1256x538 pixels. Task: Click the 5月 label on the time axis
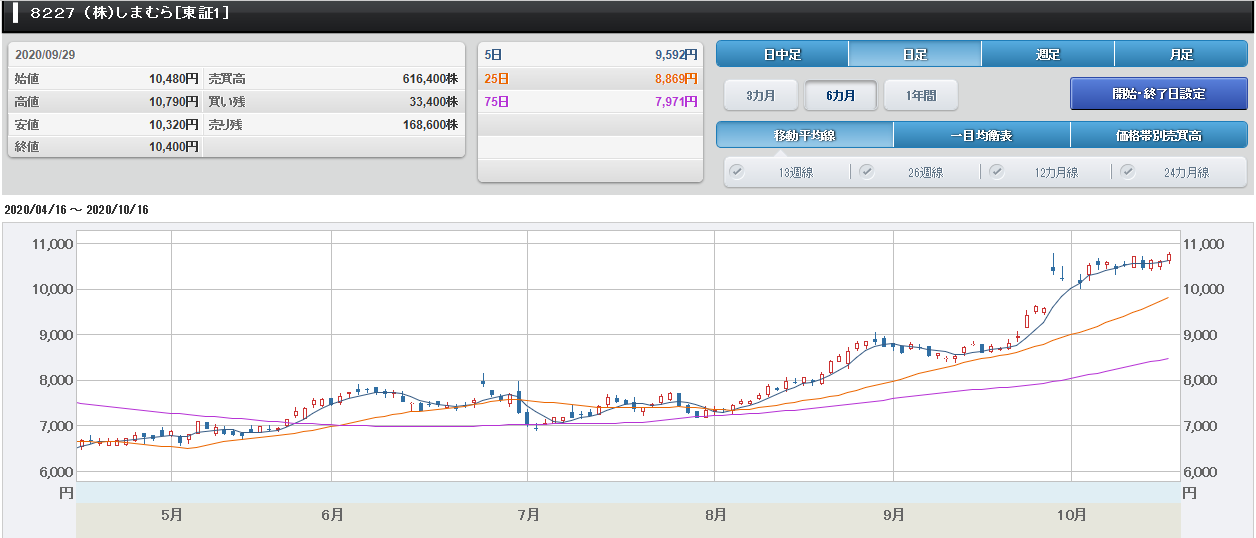pyautogui.click(x=172, y=515)
